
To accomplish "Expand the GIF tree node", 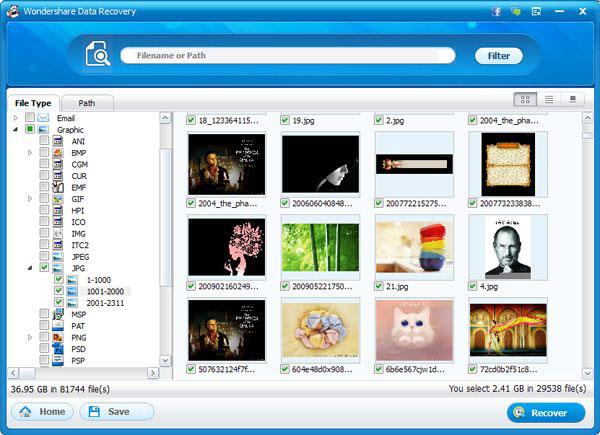I will point(29,199).
